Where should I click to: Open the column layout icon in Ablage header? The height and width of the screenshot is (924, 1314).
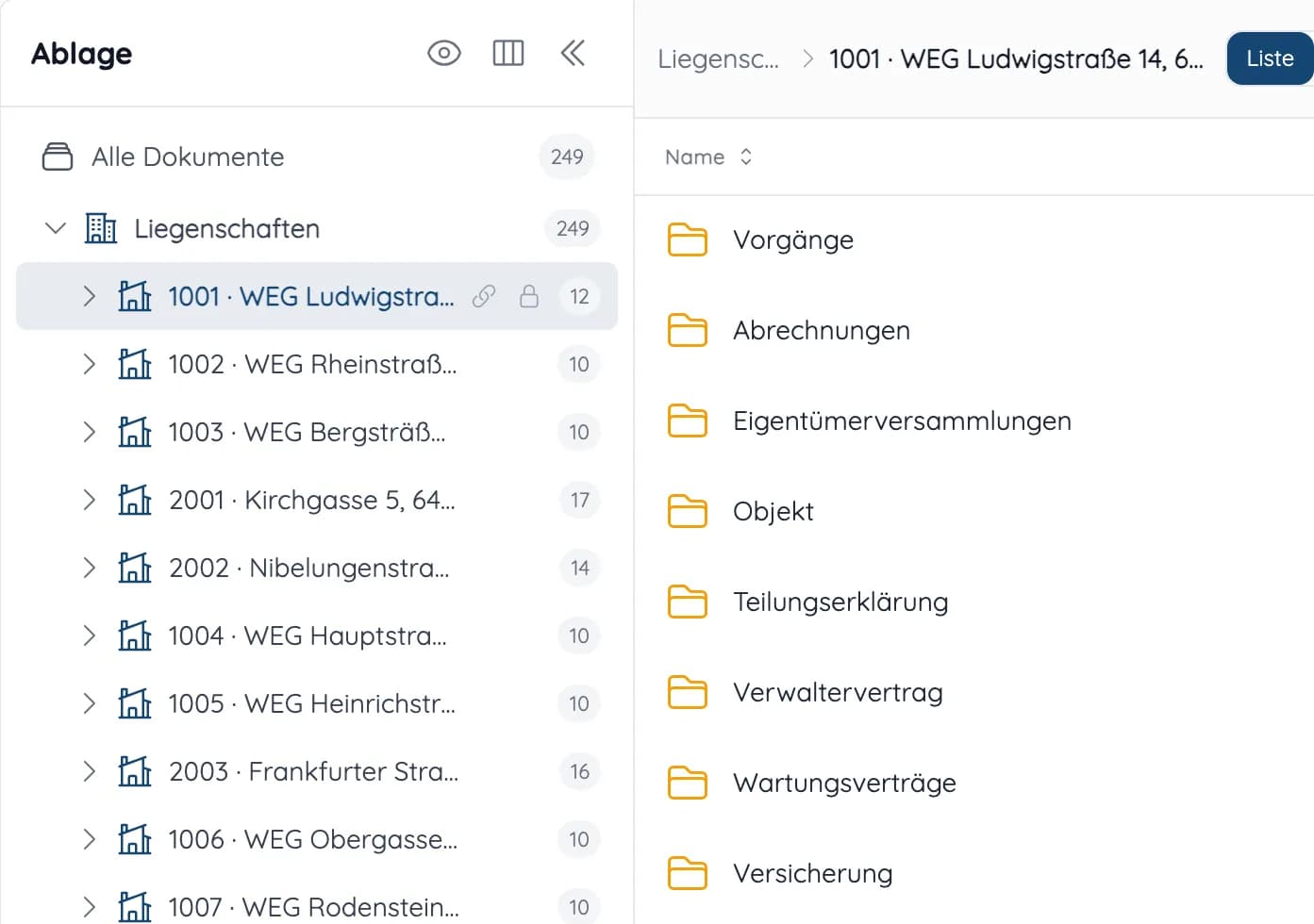click(508, 54)
